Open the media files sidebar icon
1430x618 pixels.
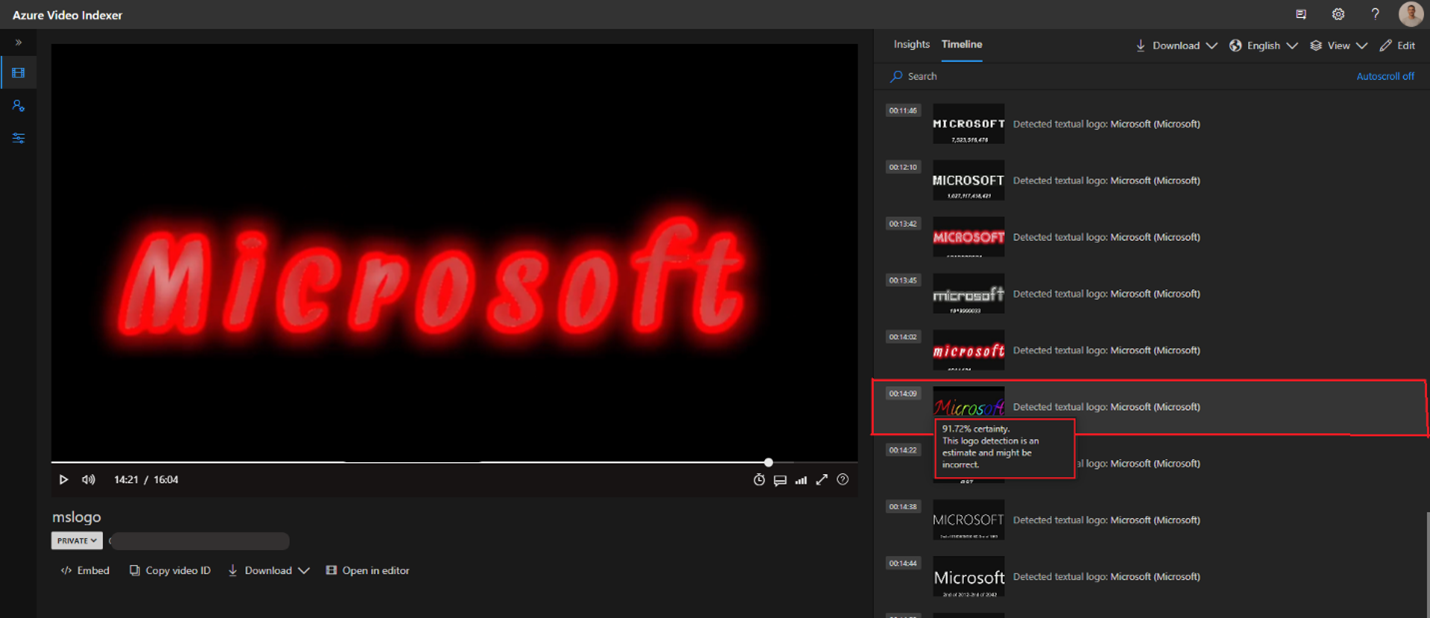tap(18, 73)
